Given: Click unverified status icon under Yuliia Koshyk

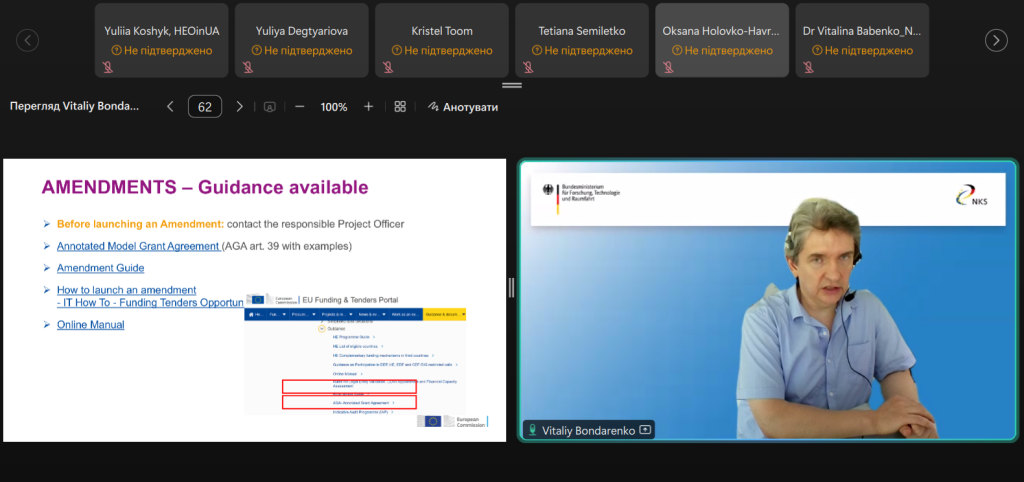Looking at the screenshot, I should 117,50.
